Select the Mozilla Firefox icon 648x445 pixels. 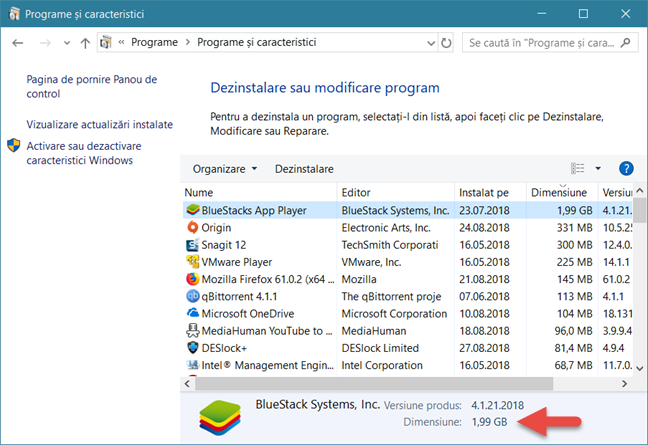(193, 279)
